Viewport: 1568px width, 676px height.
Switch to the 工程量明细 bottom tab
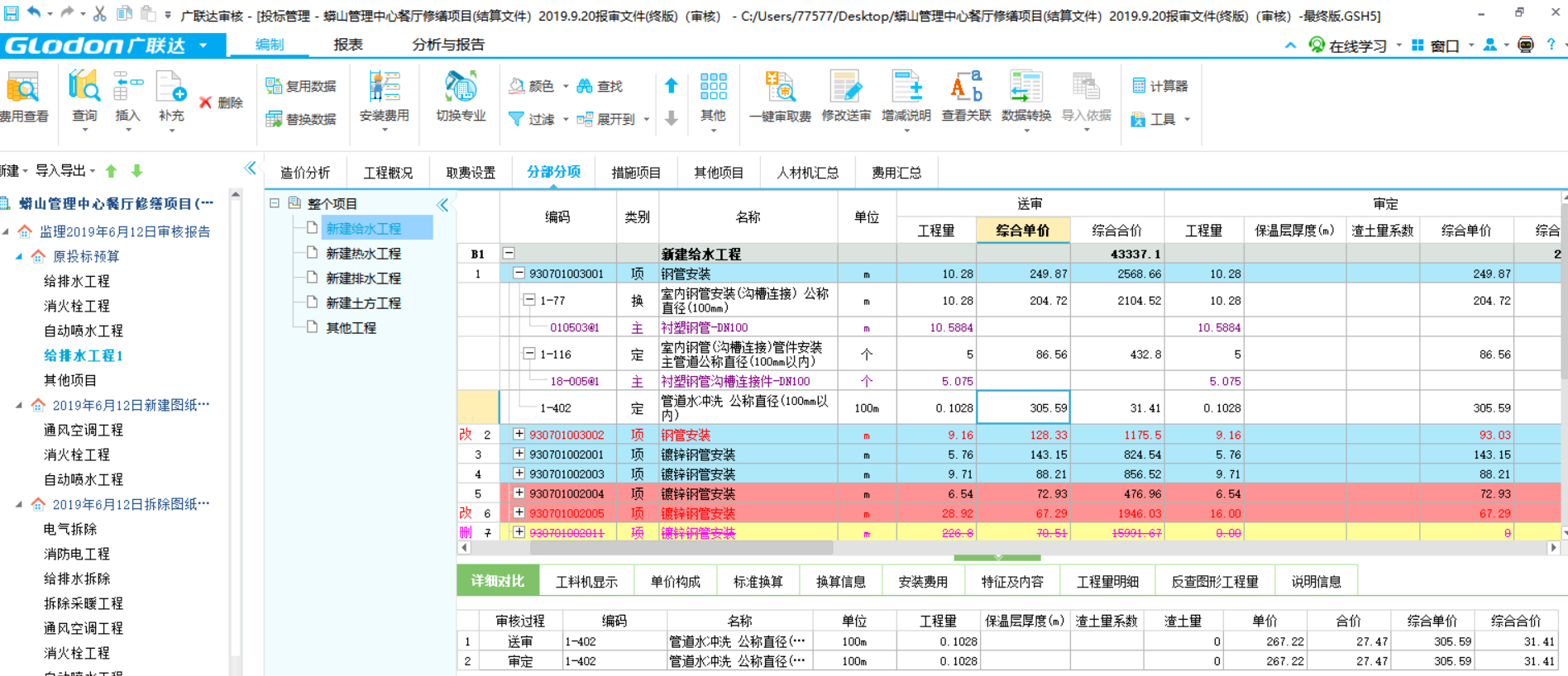pyautogui.click(x=1107, y=581)
